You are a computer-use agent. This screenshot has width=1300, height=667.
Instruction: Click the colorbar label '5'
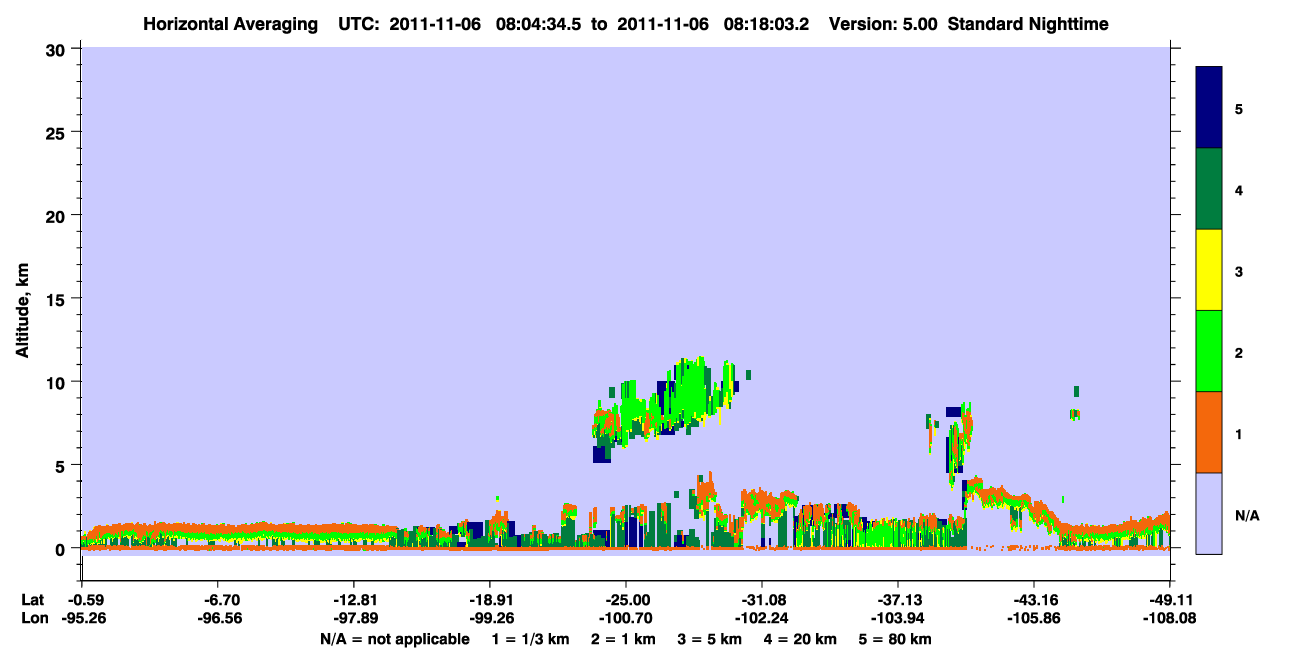tap(1238, 109)
